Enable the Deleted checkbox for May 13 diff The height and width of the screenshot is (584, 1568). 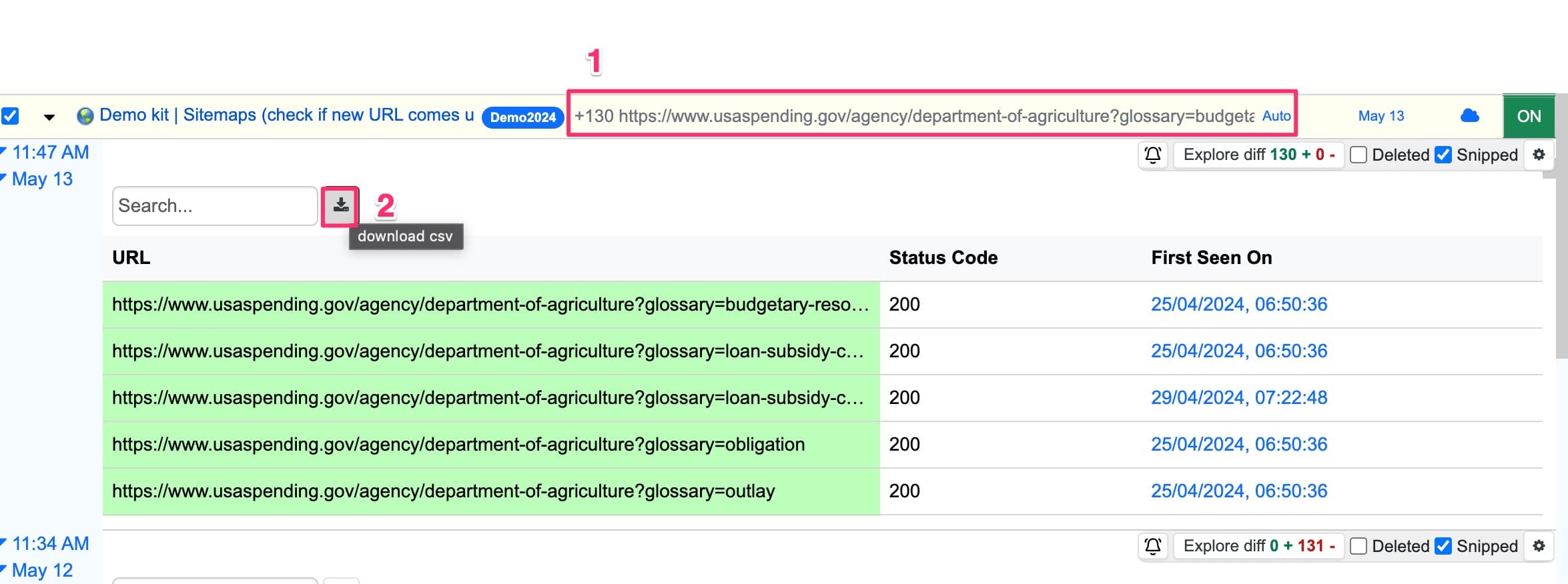(x=1358, y=155)
